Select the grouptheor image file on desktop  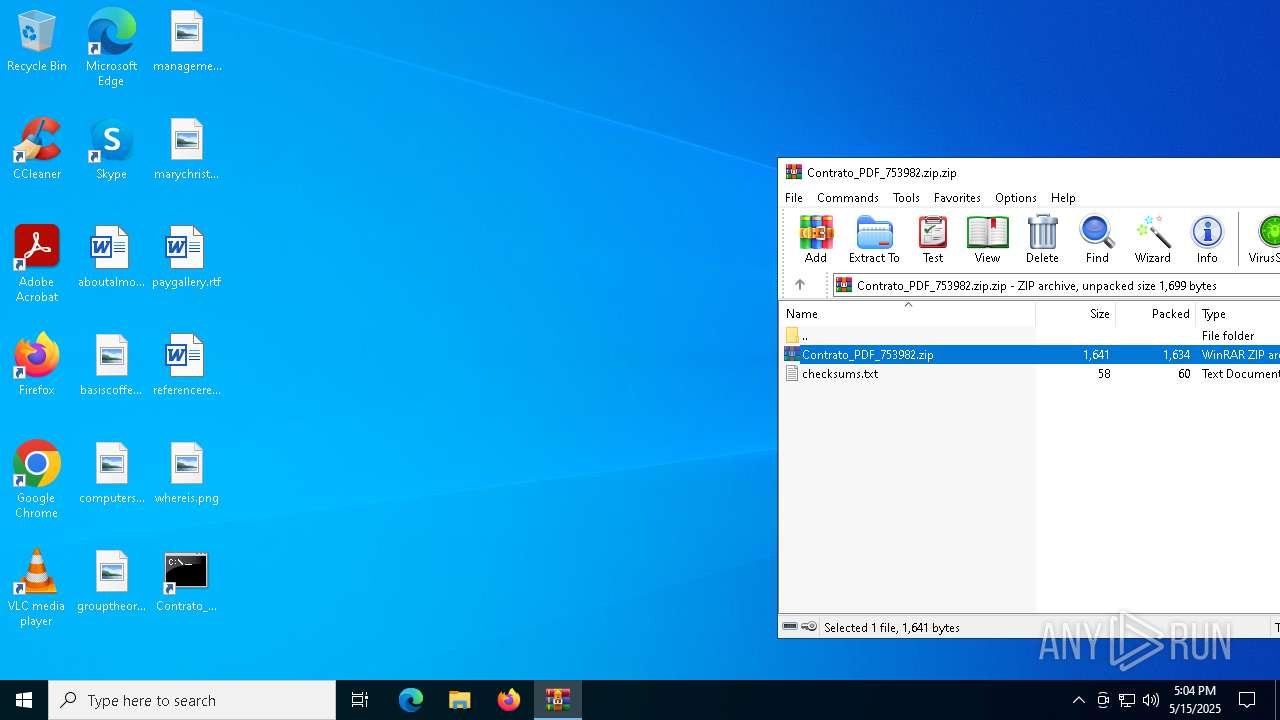(x=111, y=581)
